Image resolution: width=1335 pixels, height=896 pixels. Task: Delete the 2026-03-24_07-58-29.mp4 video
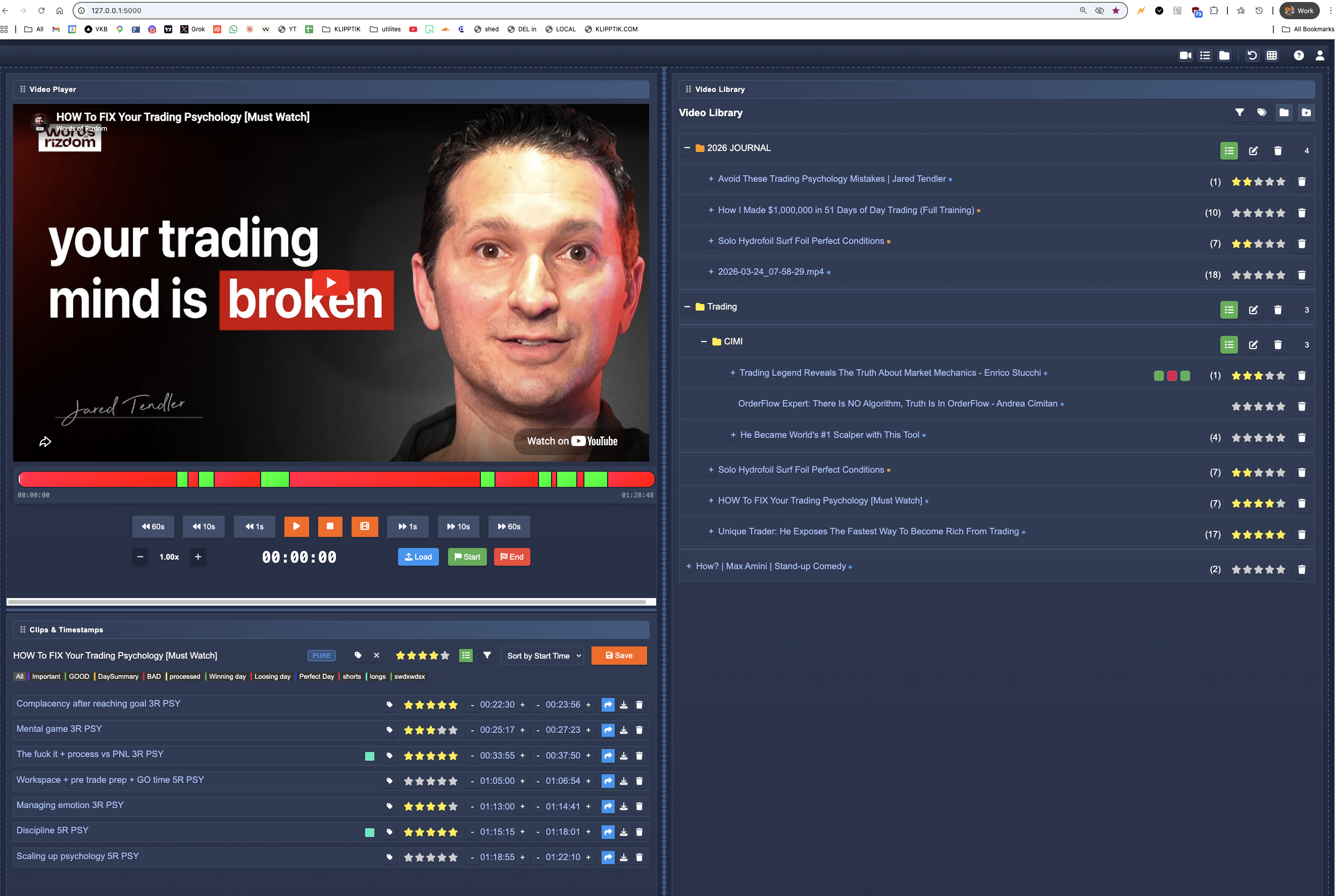click(x=1302, y=275)
